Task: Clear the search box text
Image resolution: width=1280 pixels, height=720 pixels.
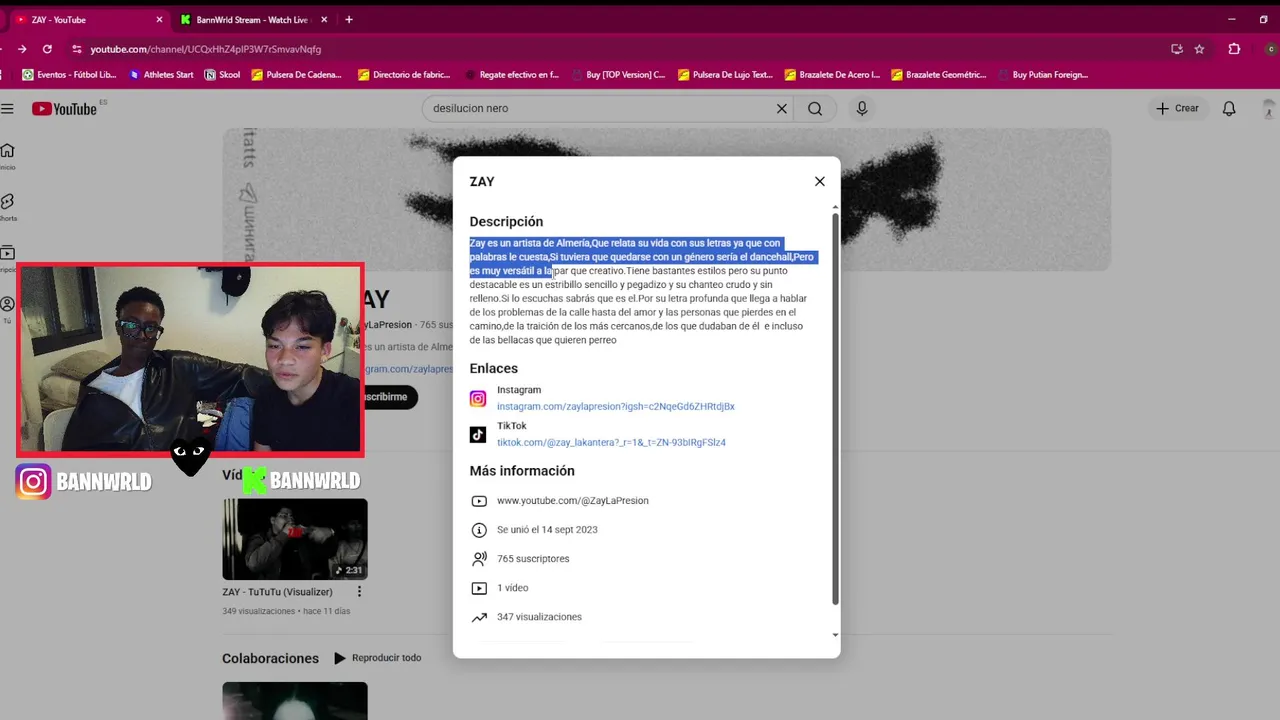Action: coord(782,108)
